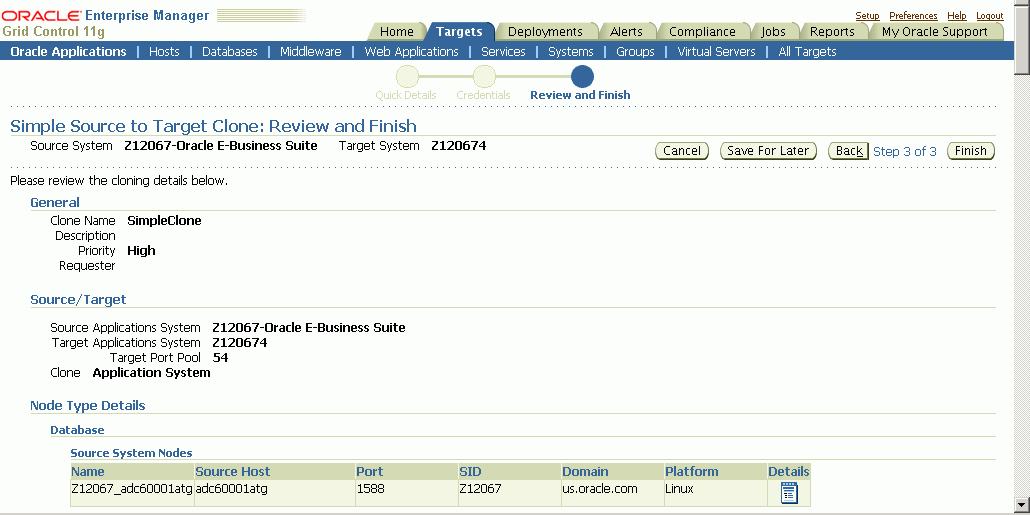Screen dimensions: 1030x515
Task: Click the Port column header
Action: [406, 472]
